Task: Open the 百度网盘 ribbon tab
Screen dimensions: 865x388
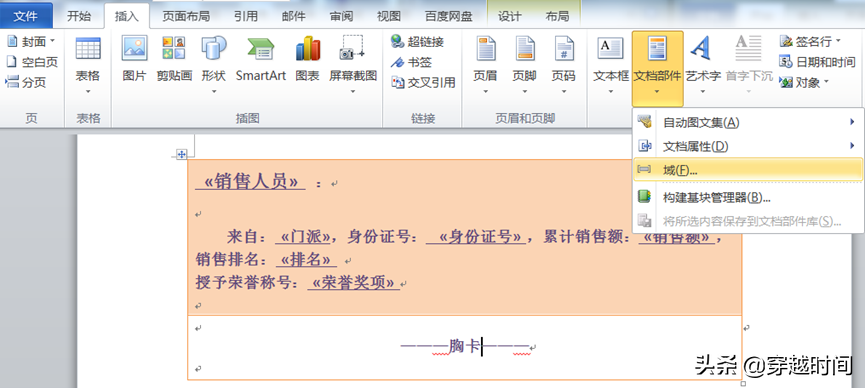Action: pos(448,16)
